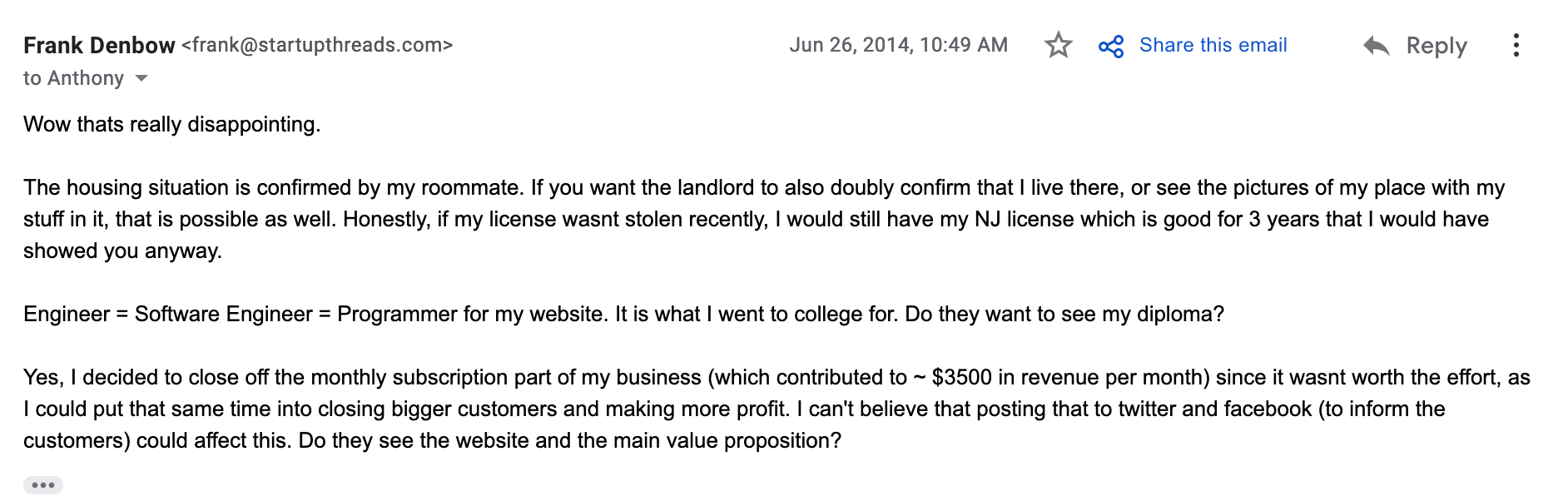Viewport: 1568px width, 496px height.
Task: Click the "to Anthony" recipient text
Action: 73,78
